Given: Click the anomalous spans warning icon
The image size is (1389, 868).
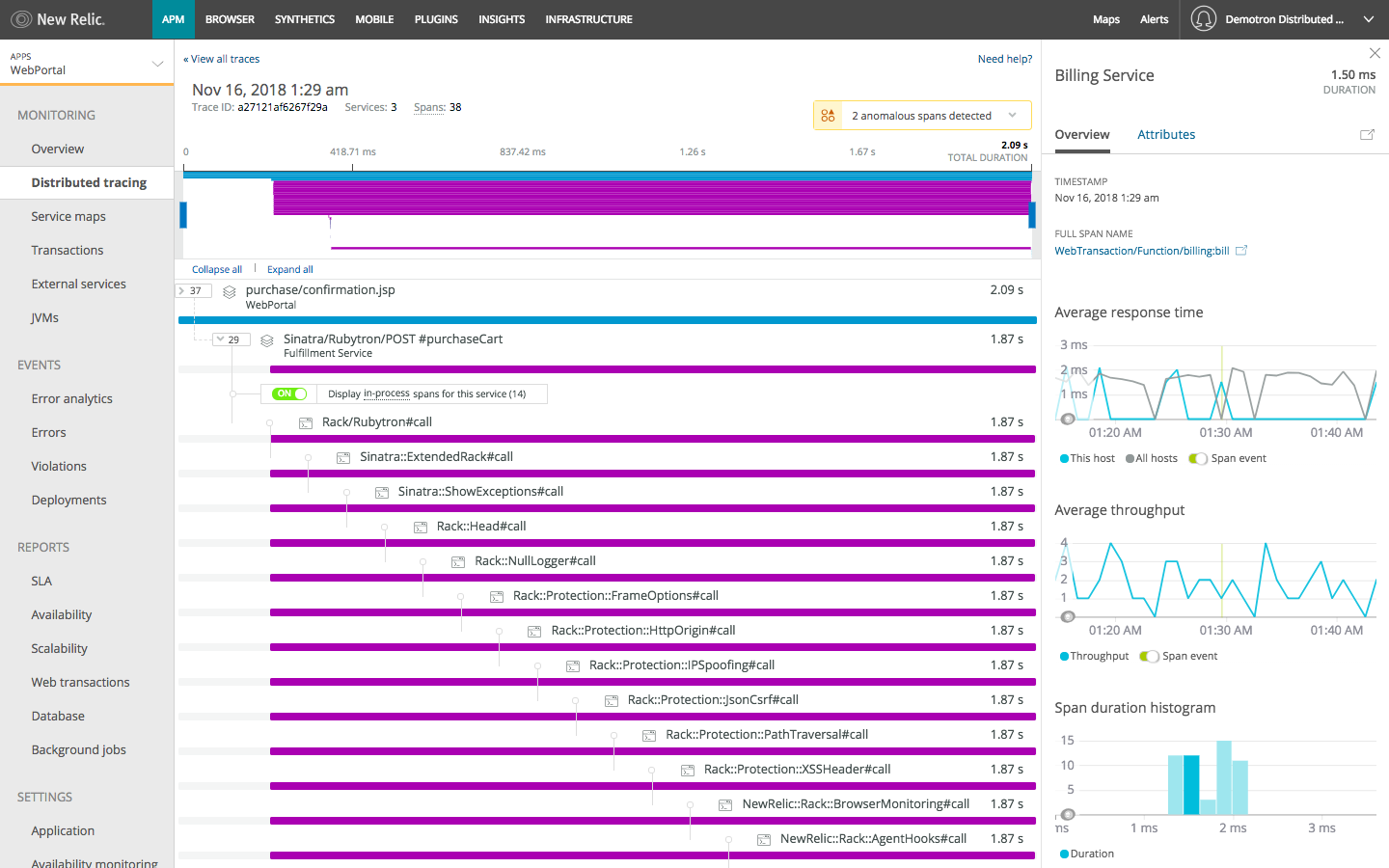Looking at the screenshot, I should coord(828,116).
